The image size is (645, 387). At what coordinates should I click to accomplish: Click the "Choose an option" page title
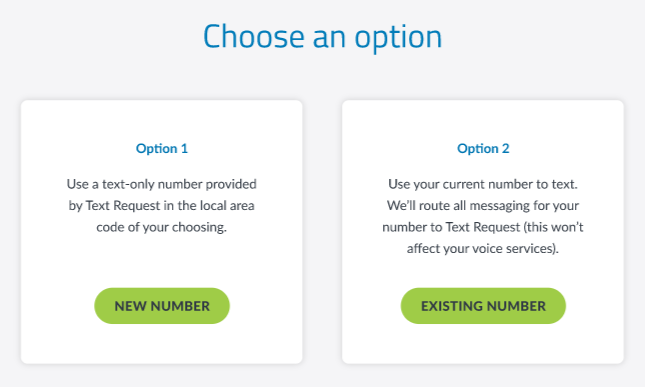[322, 37]
